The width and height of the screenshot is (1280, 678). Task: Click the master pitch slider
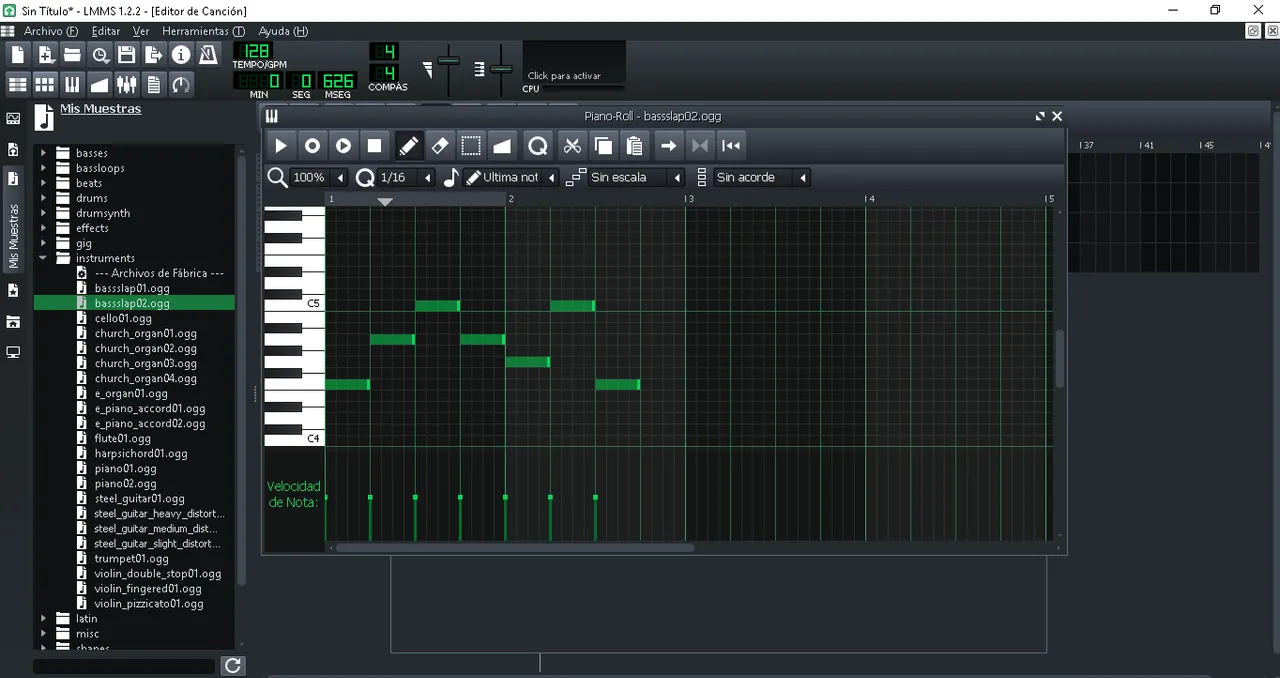click(x=501, y=69)
